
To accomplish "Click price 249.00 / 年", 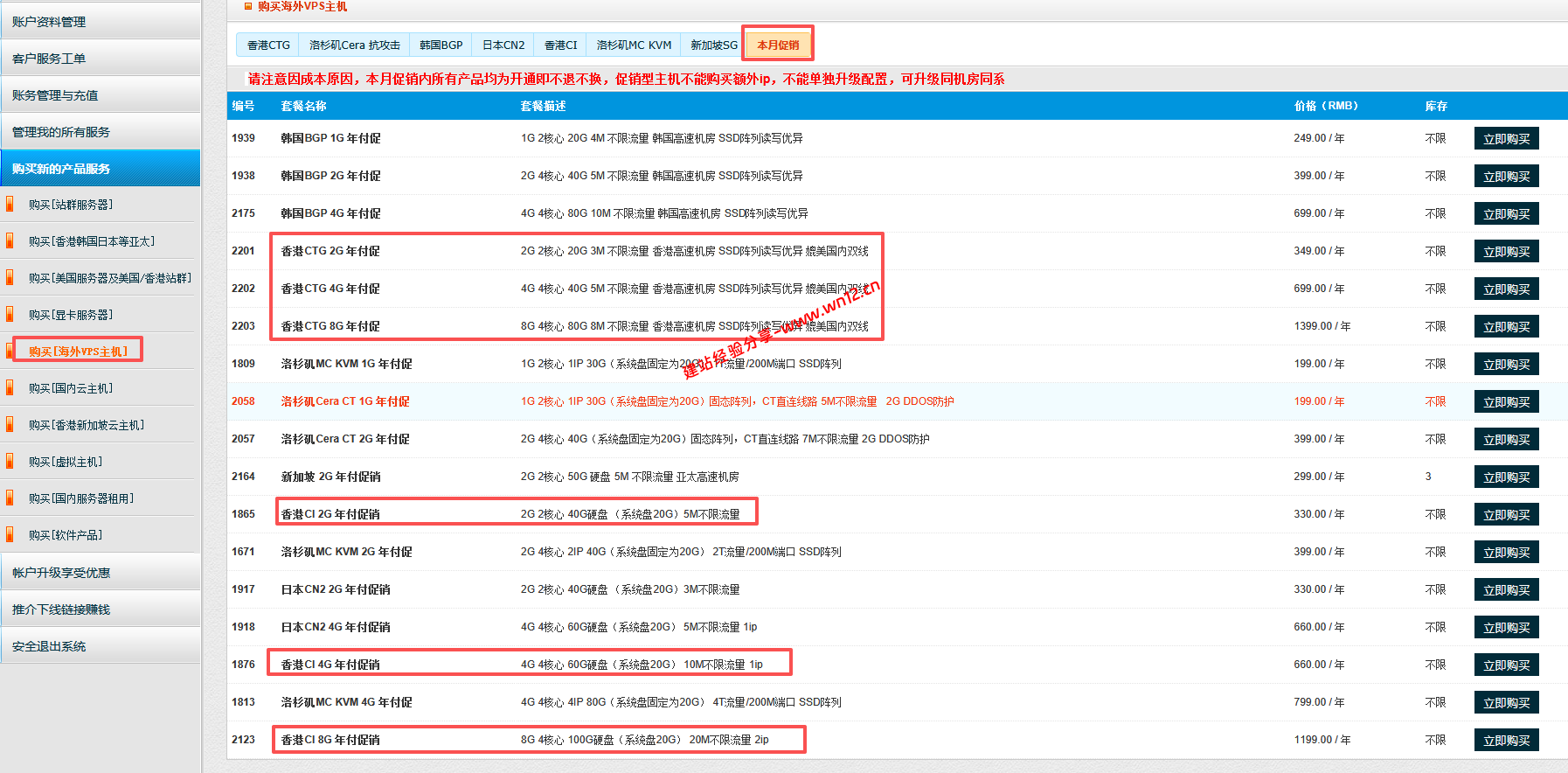I will (x=1319, y=138).
